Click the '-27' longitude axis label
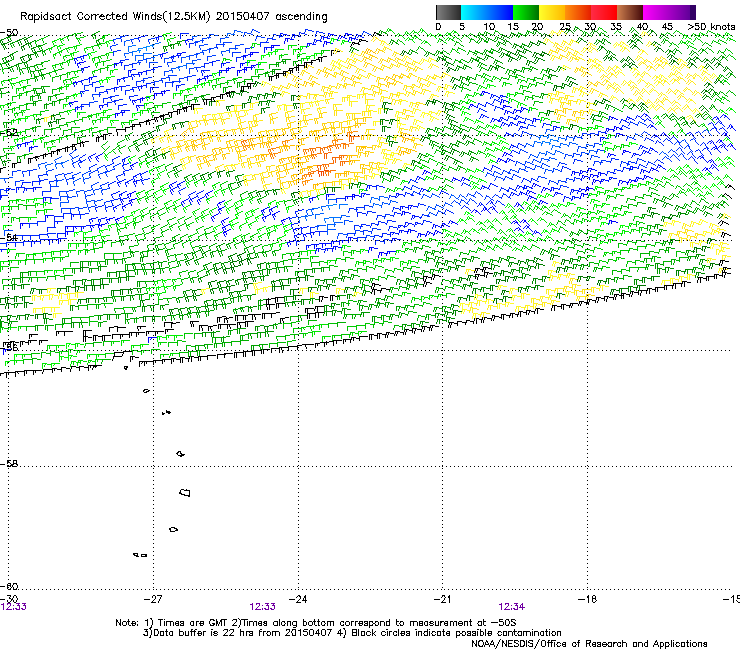The image size is (740, 650). coord(153,599)
